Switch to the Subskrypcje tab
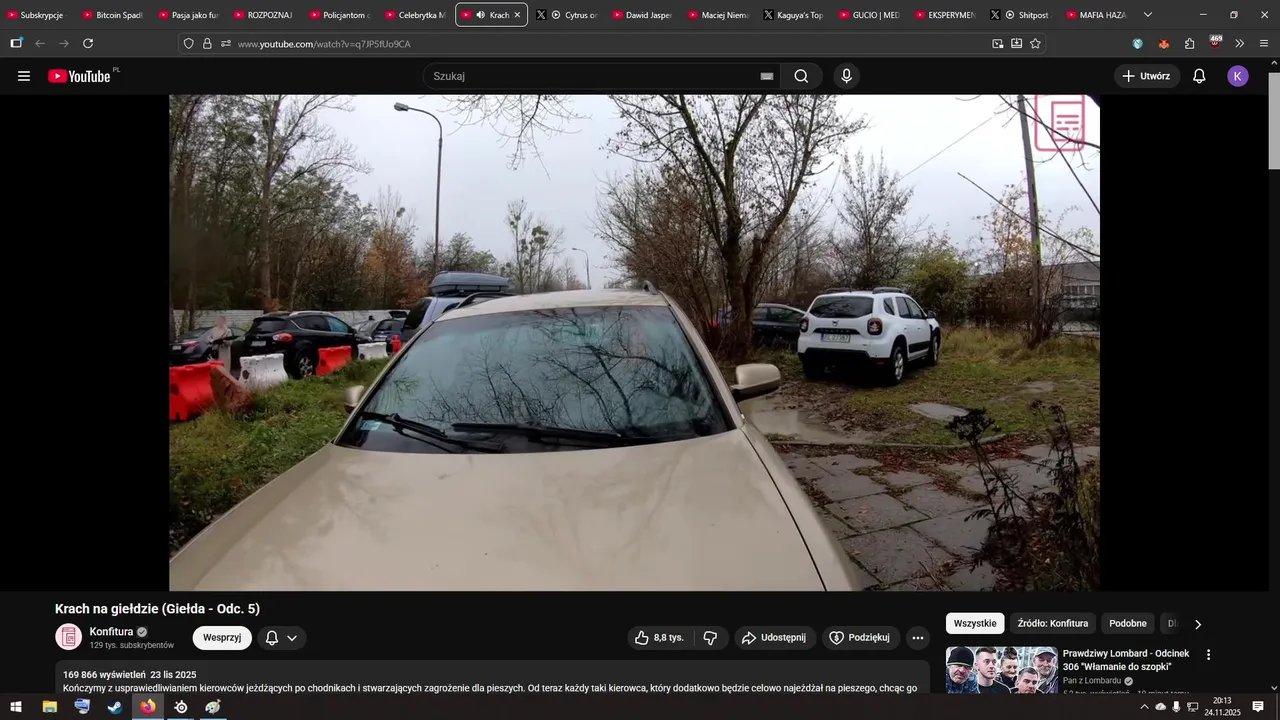Image resolution: width=1280 pixels, height=720 pixels. [38, 15]
